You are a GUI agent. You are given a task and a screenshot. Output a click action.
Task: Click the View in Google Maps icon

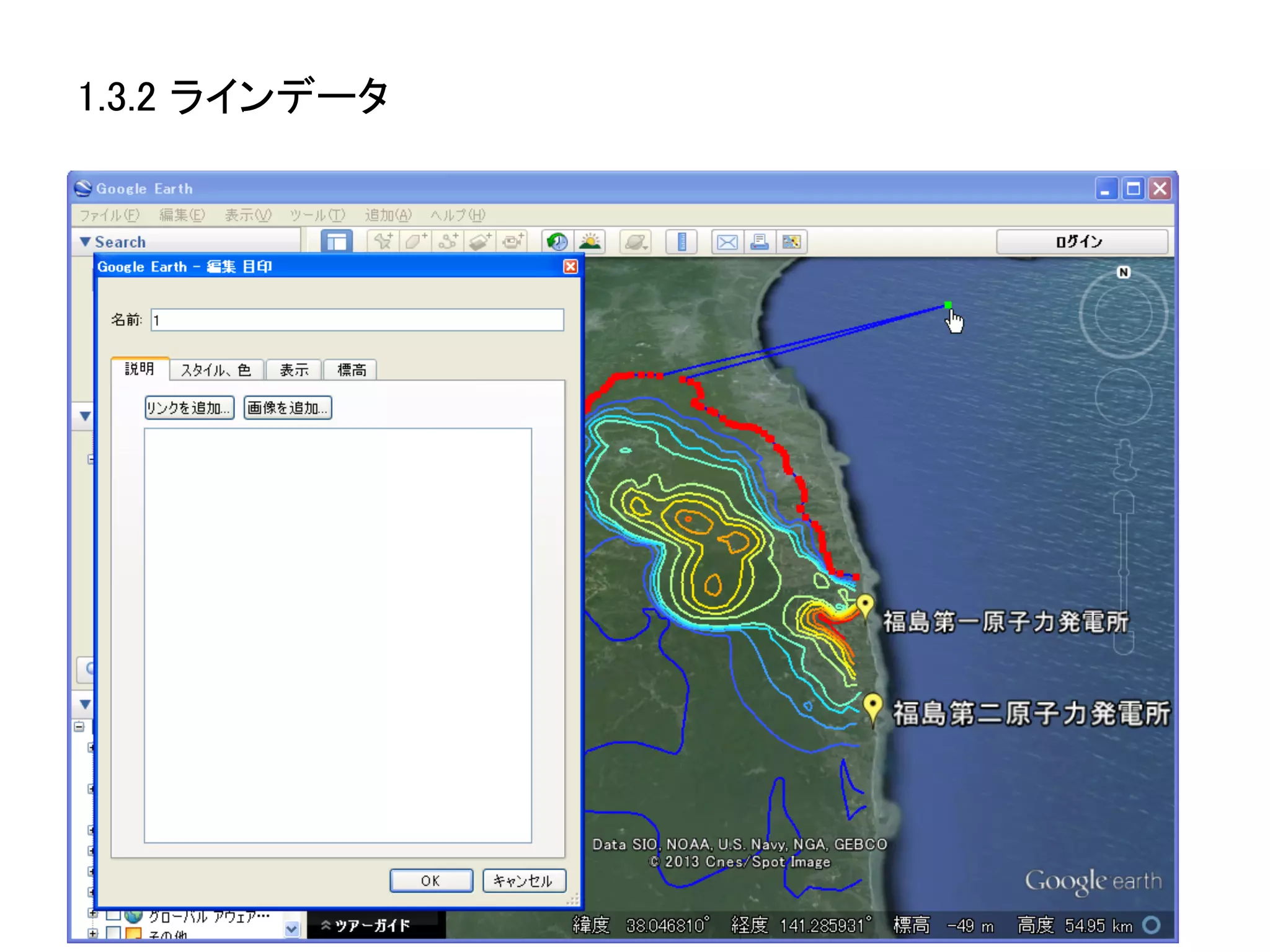[791, 242]
